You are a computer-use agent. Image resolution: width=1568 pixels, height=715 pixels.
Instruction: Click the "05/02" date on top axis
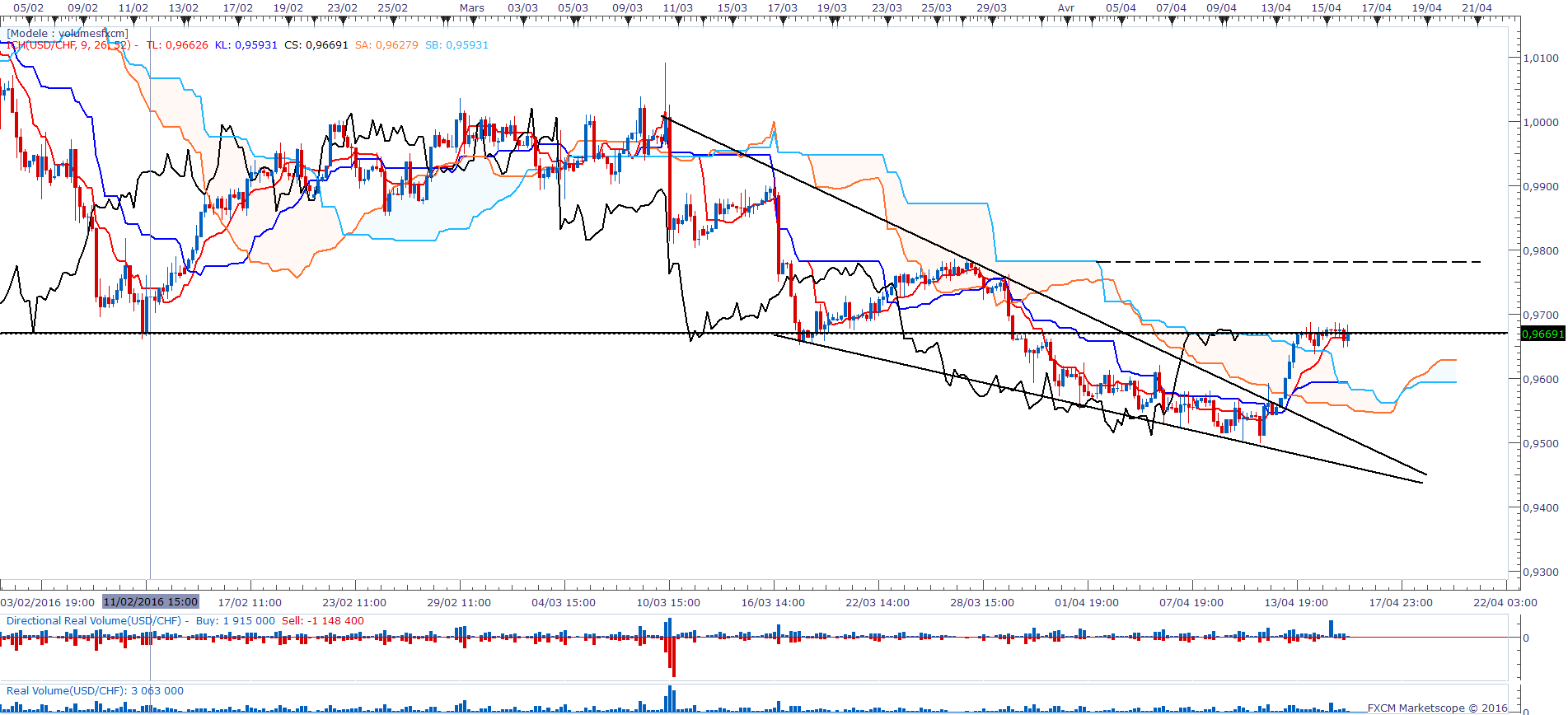pyautogui.click(x=29, y=8)
